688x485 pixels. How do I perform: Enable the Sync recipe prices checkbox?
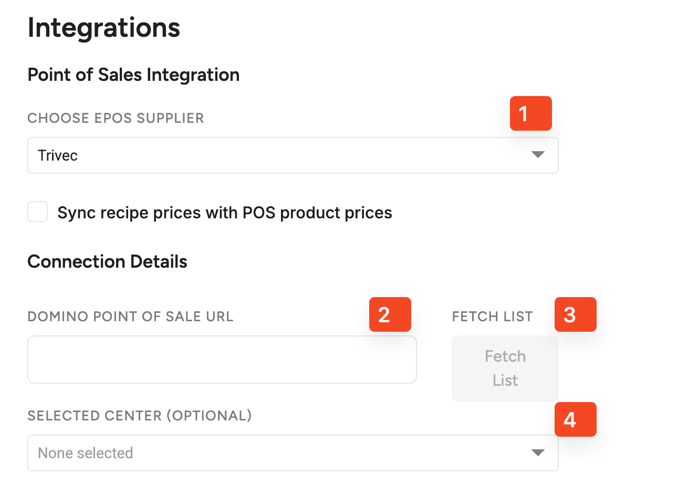pos(38,212)
